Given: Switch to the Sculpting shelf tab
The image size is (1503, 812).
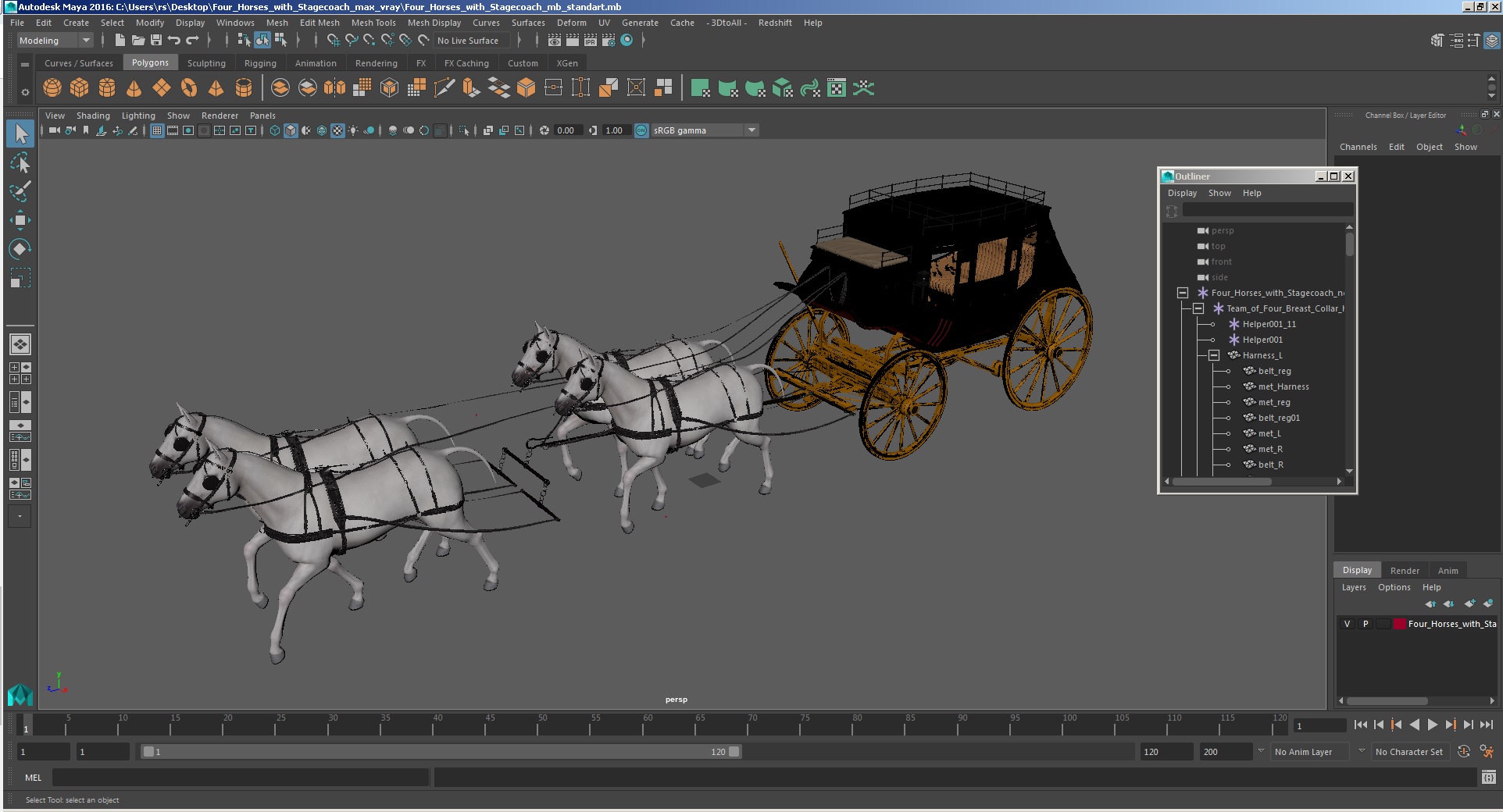Looking at the screenshot, I should 206,63.
